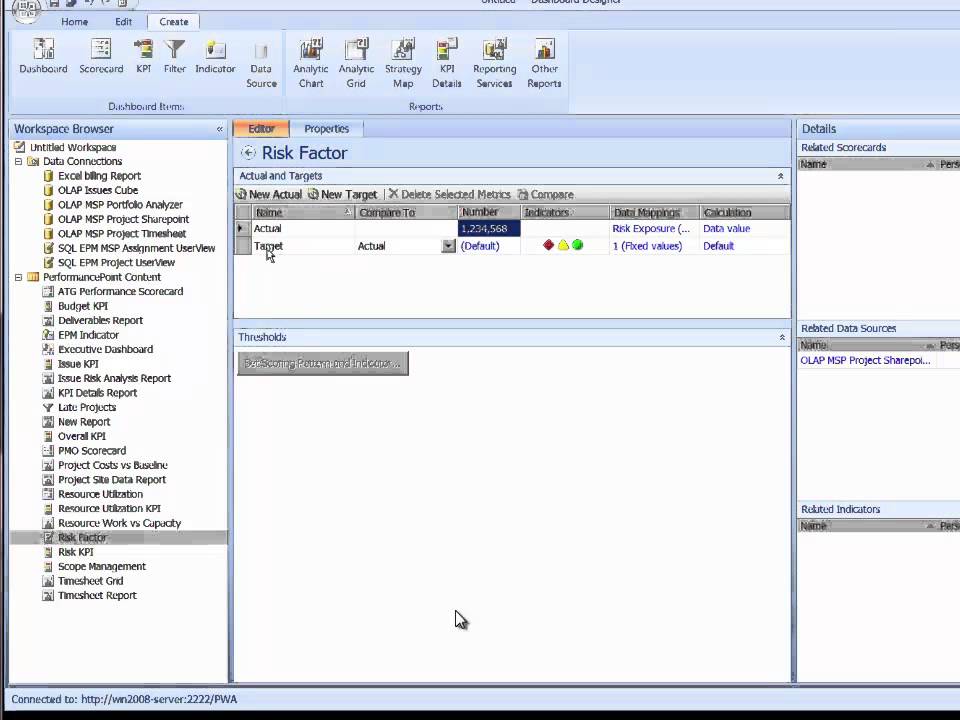This screenshot has height=720, width=960.
Task: Select the Untitled Workspace root node
Action: (x=73, y=148)
